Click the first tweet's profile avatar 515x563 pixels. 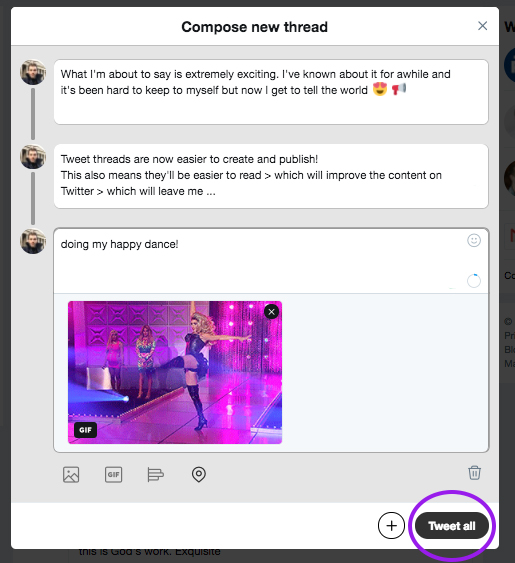point(33,72)
